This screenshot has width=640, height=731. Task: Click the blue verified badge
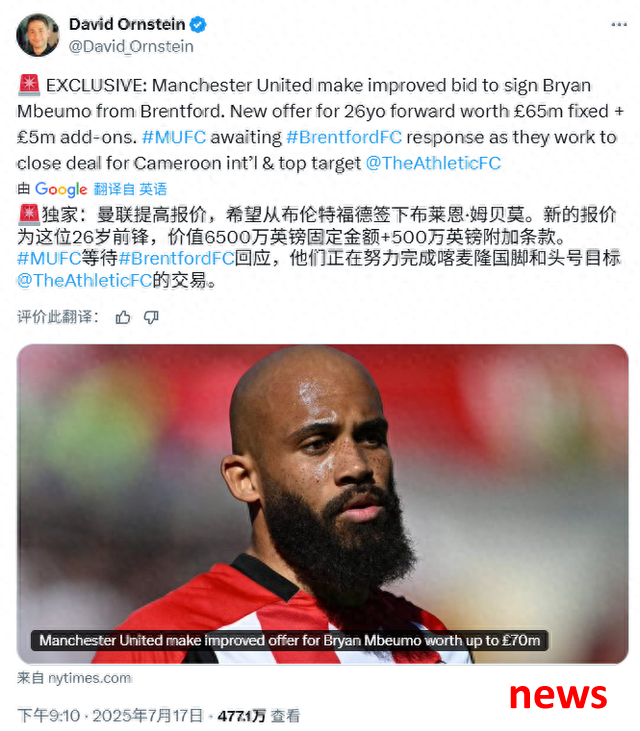pos(198,24)
